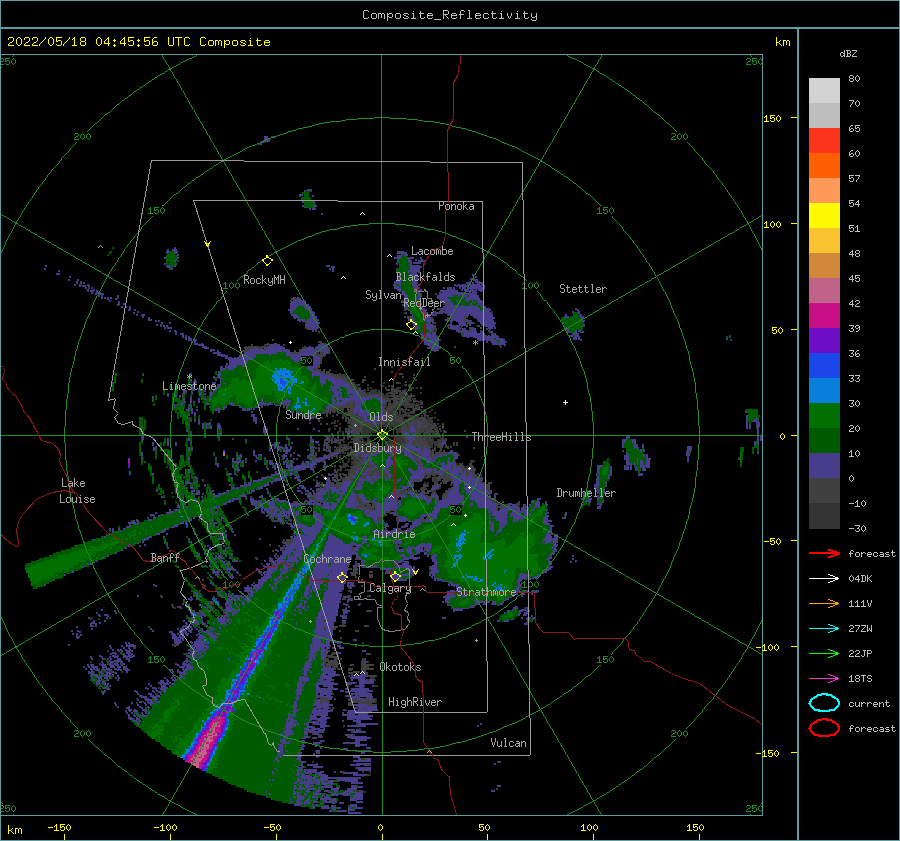Click the light blue swatch above 30 dBZ
Screen dimensions: 900x841
point(824,390)
